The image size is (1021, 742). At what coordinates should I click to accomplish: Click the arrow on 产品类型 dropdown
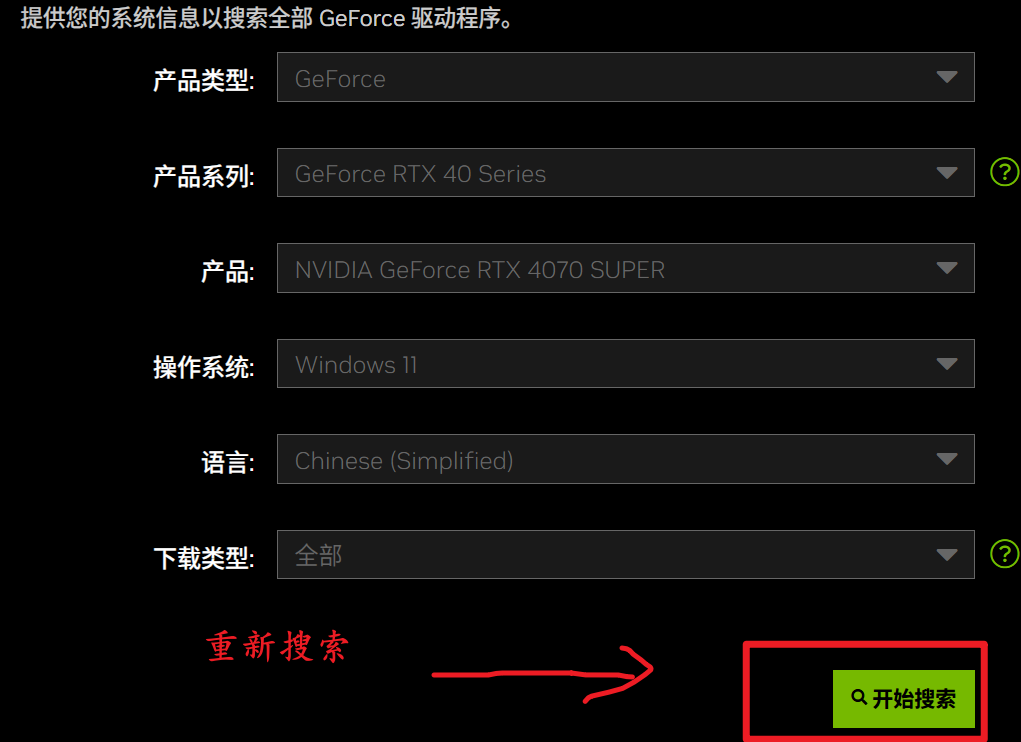tap(946, 77)
